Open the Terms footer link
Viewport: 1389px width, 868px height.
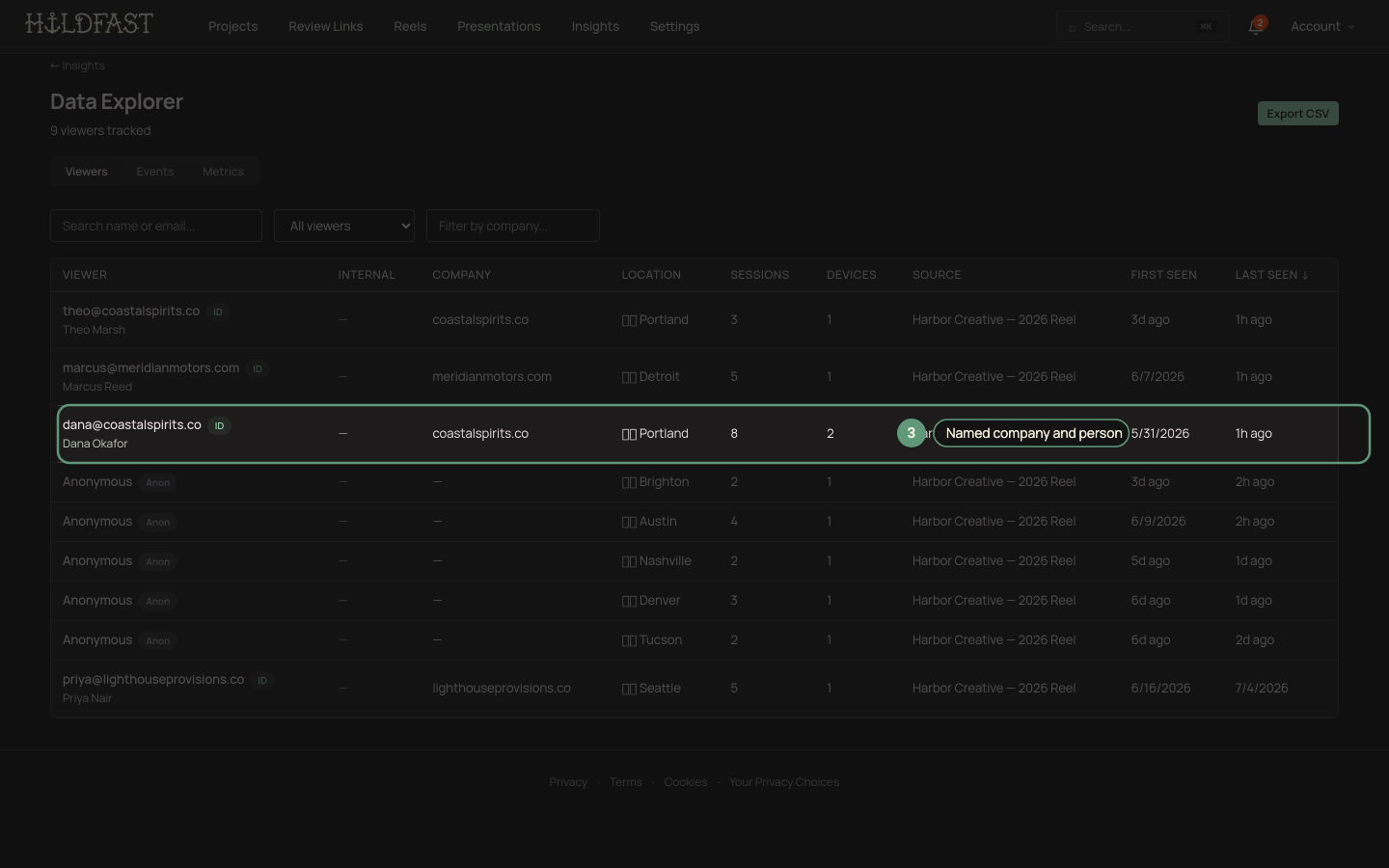(x=626, y=782)
